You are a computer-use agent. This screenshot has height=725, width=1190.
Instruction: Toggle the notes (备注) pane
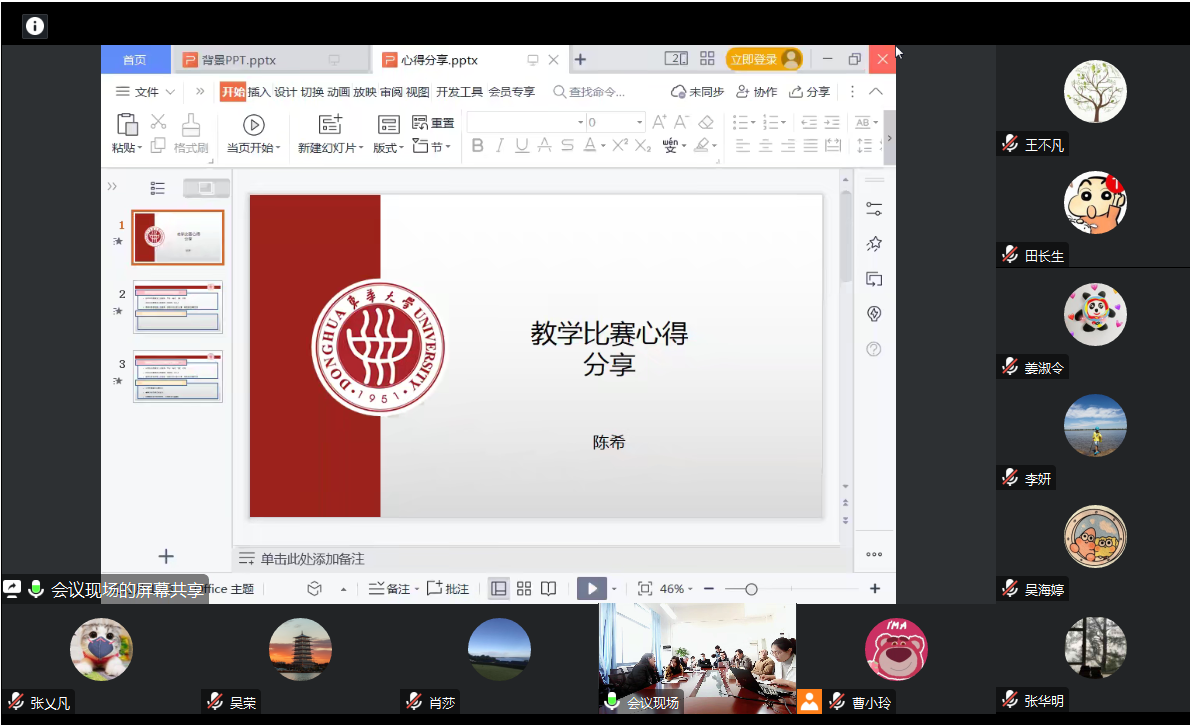point(390,589)
